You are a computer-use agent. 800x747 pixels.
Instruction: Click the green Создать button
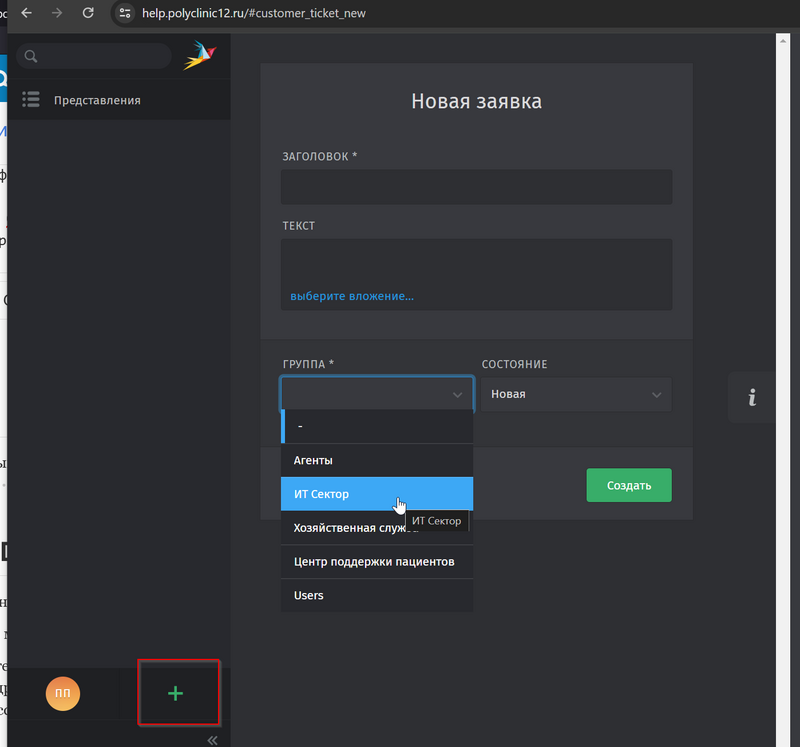tap(629, 485)
